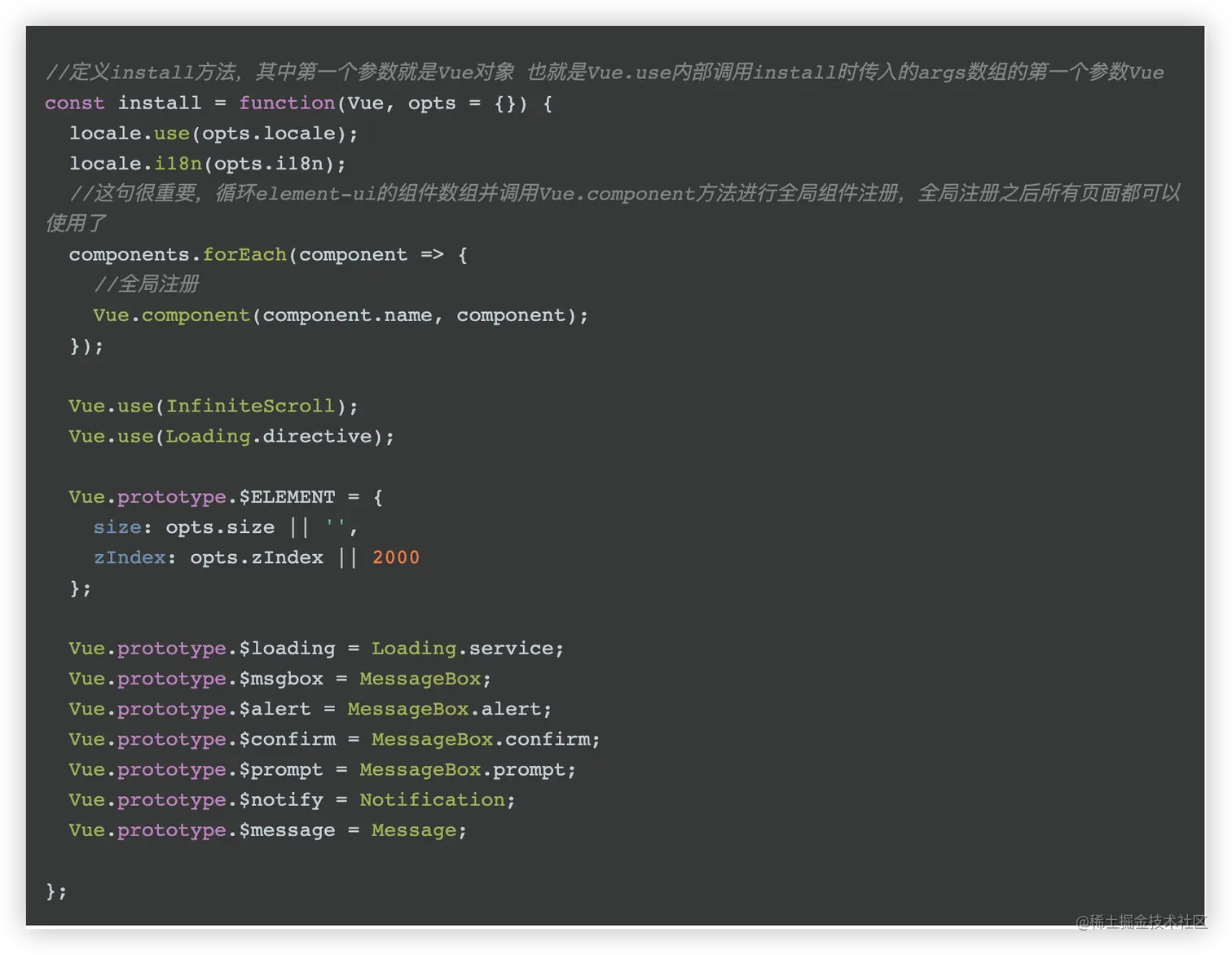Click the 'components.forEach(component => {' line
This screenshot has width=1232, height=955.
(x=268, y=255)
